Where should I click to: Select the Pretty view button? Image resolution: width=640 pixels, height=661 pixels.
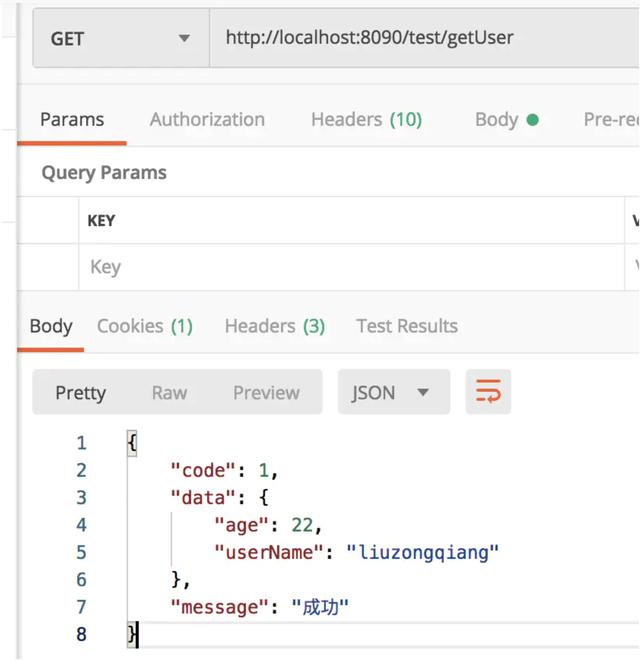[x=81, y=393]
